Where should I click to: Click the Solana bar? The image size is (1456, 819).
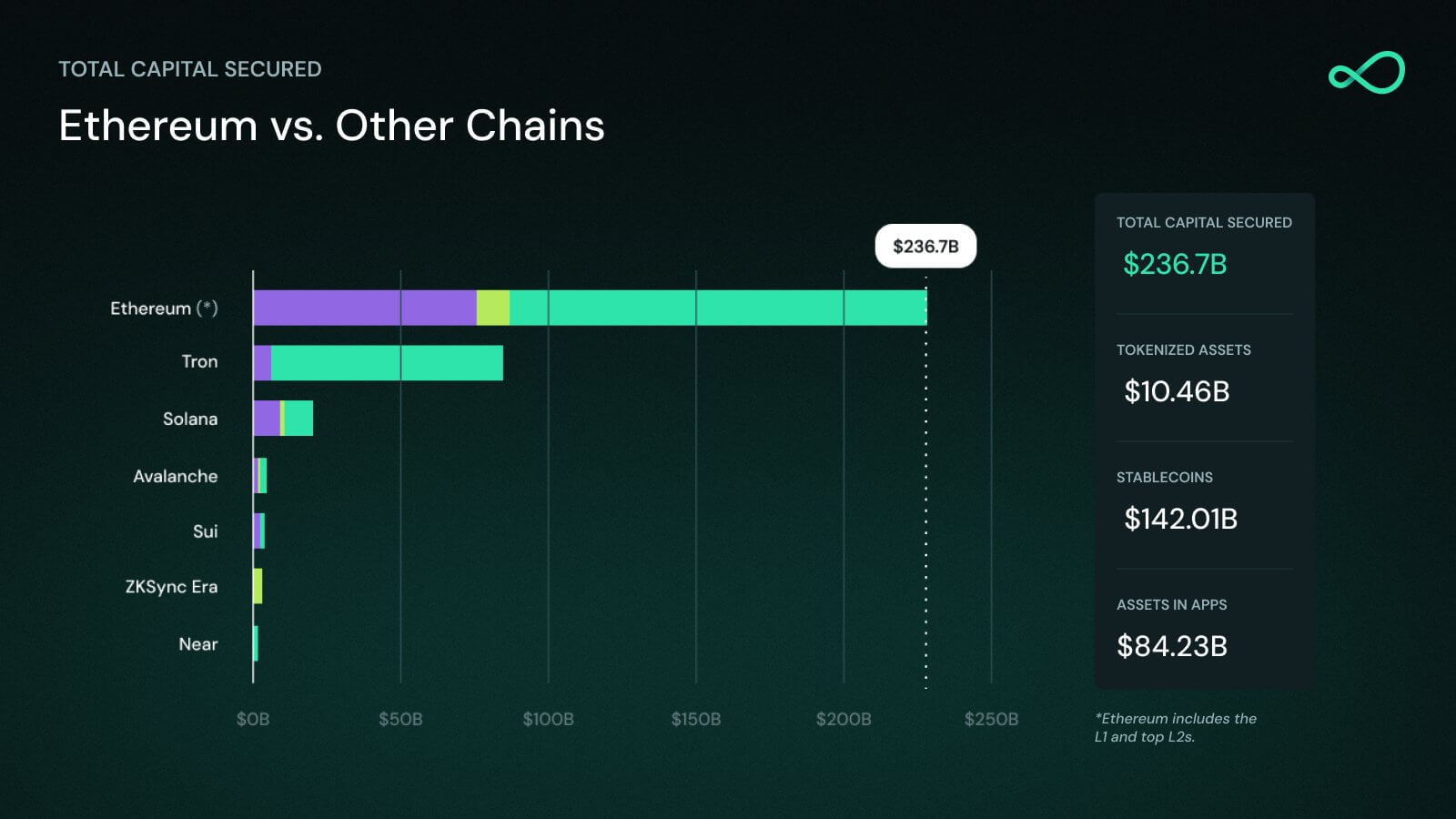point(283,419)
